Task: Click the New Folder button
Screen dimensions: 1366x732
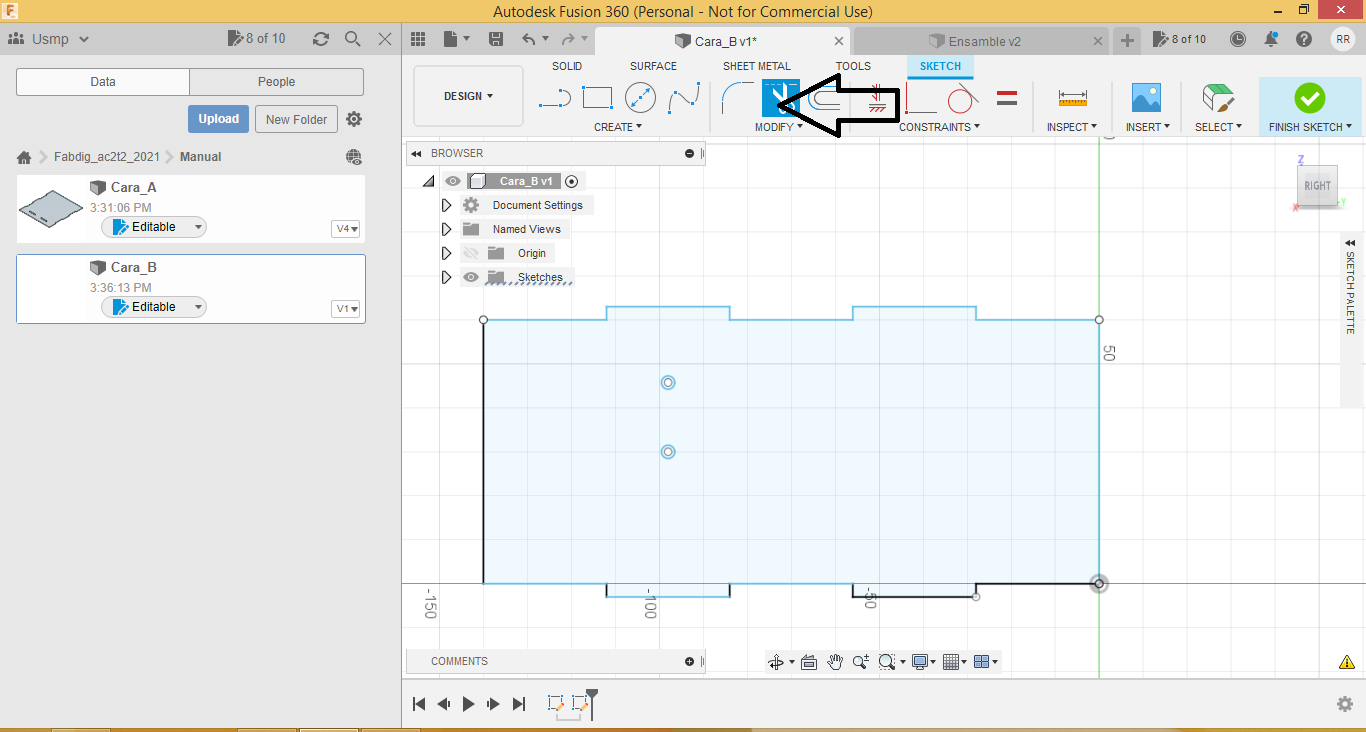Action: click(297, 119)
